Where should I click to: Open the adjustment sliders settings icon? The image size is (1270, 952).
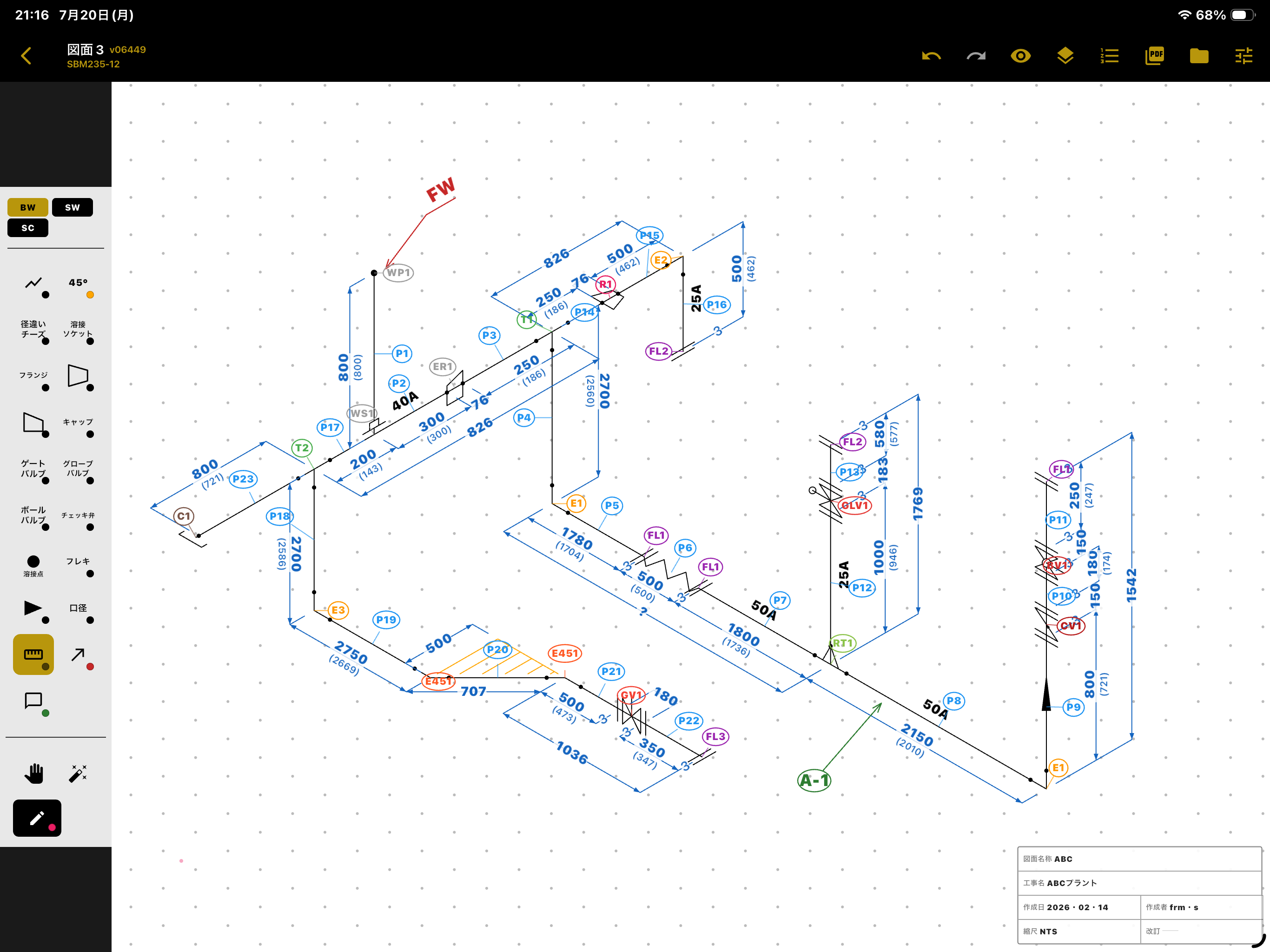1244,56
